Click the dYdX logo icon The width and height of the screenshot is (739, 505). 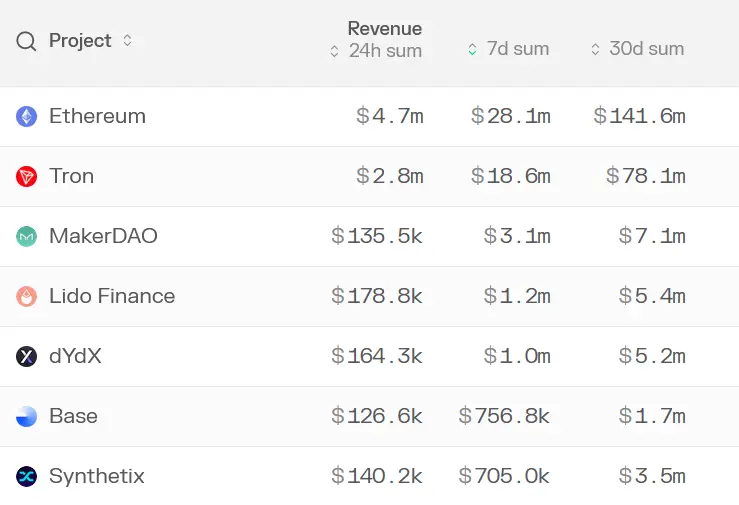tap(26, 357)
